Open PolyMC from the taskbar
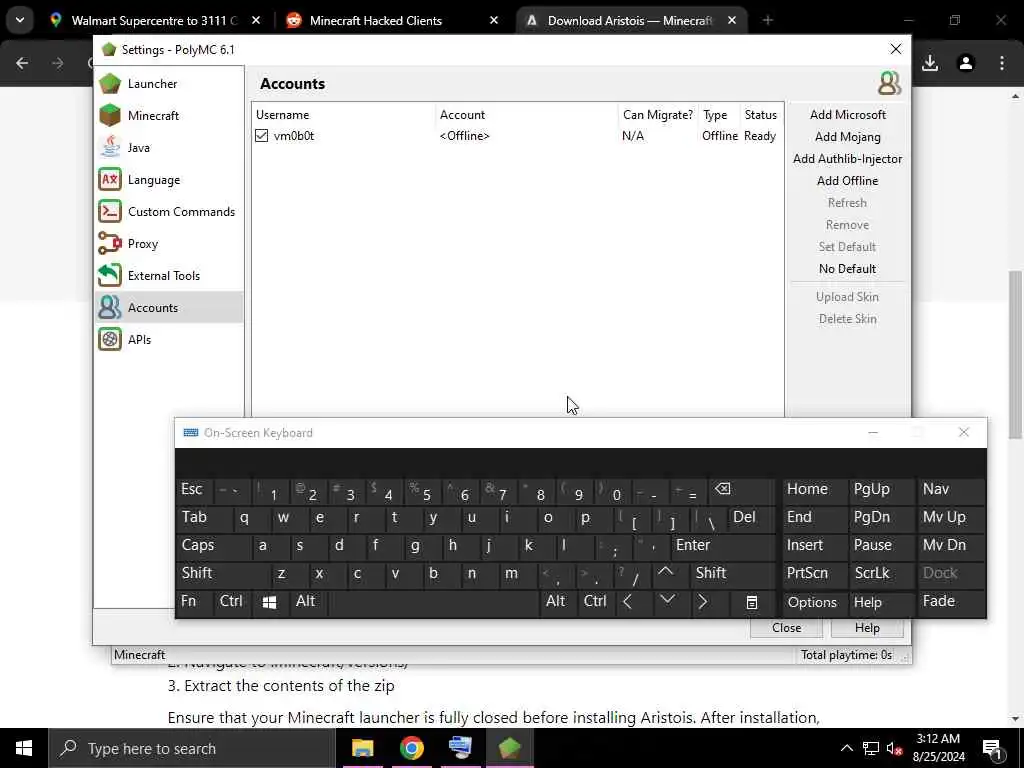 [509, 748]
